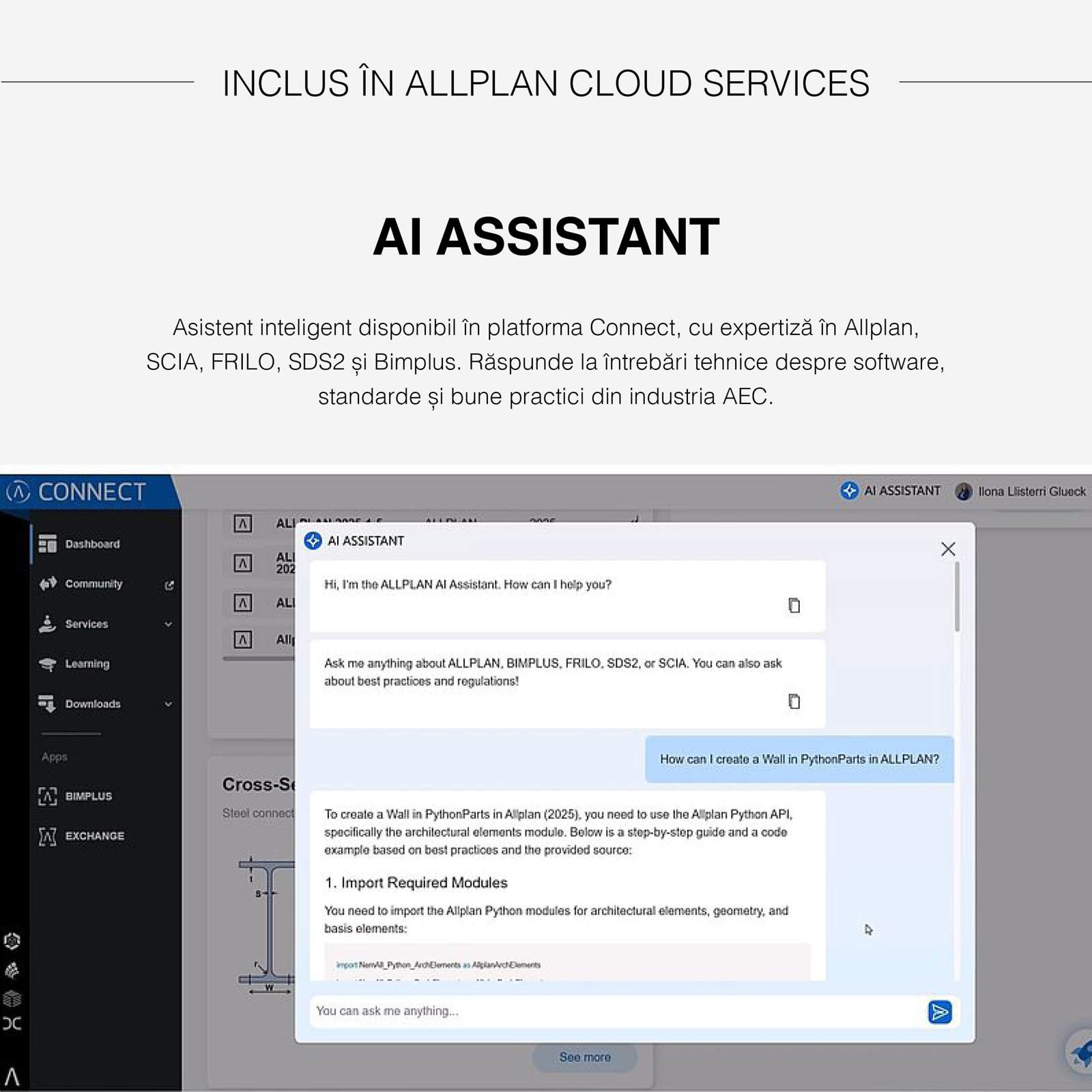Click the fourth Allplan product row icon
Image resolution: width=1092 pixels, height=1092 pixels.
[243, 640]
